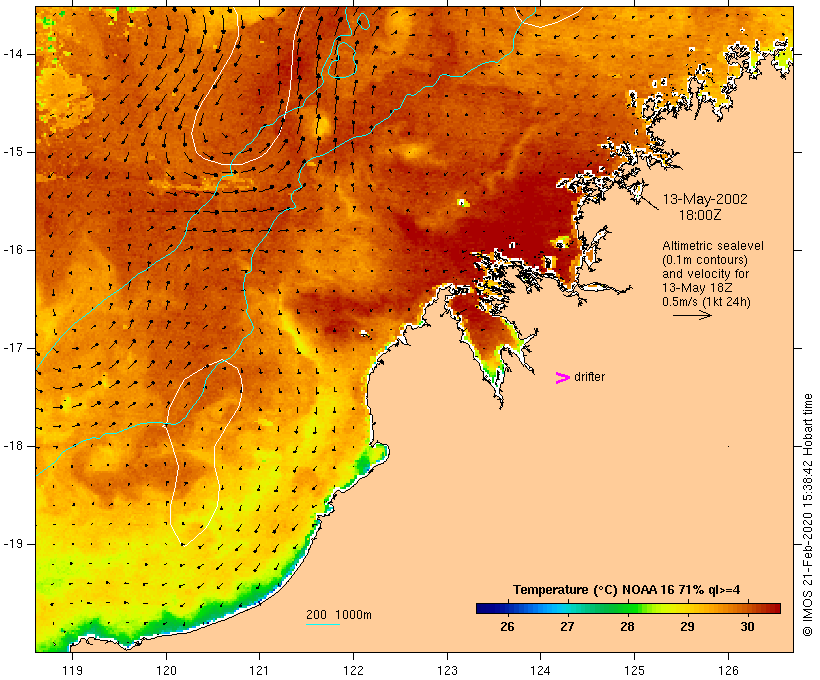Click the '126' longitude axis label
The width and height of the screenshot is (820, 680).
pyautogui.click(x=728, y=670)
